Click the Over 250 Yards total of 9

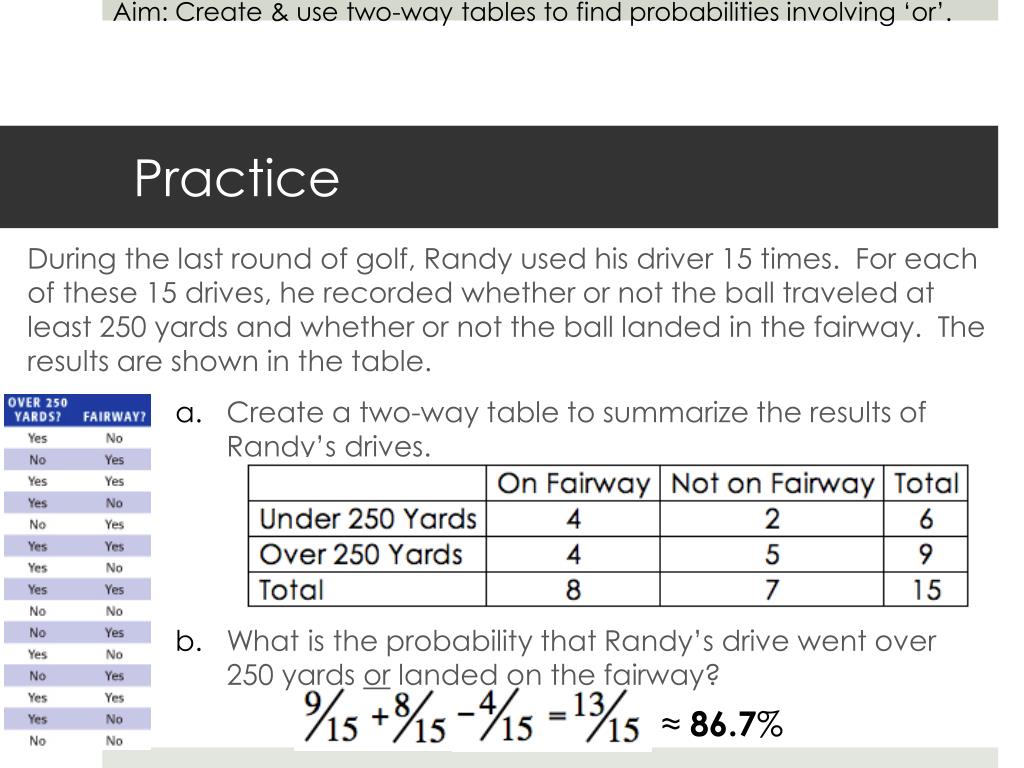[926, 554]
